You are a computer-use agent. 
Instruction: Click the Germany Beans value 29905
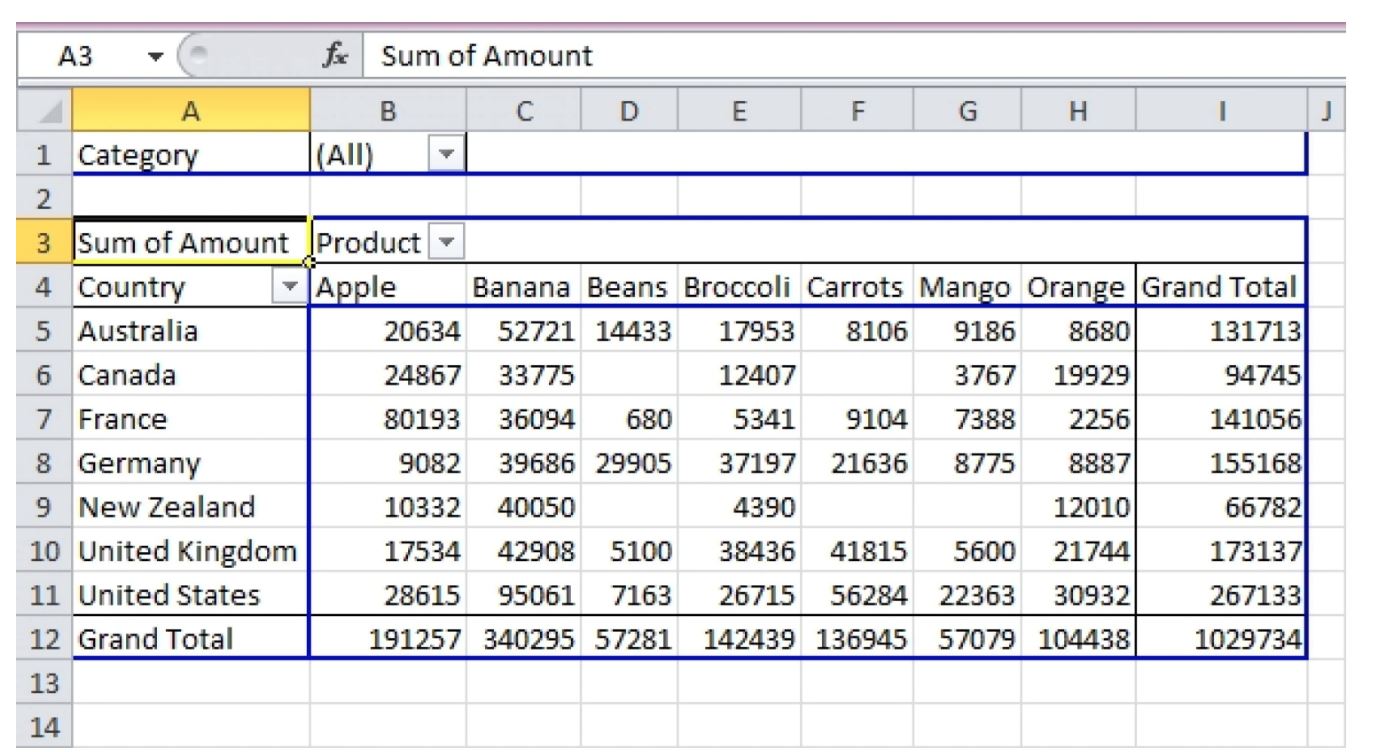pyautogui.click(x=629, y=463)
